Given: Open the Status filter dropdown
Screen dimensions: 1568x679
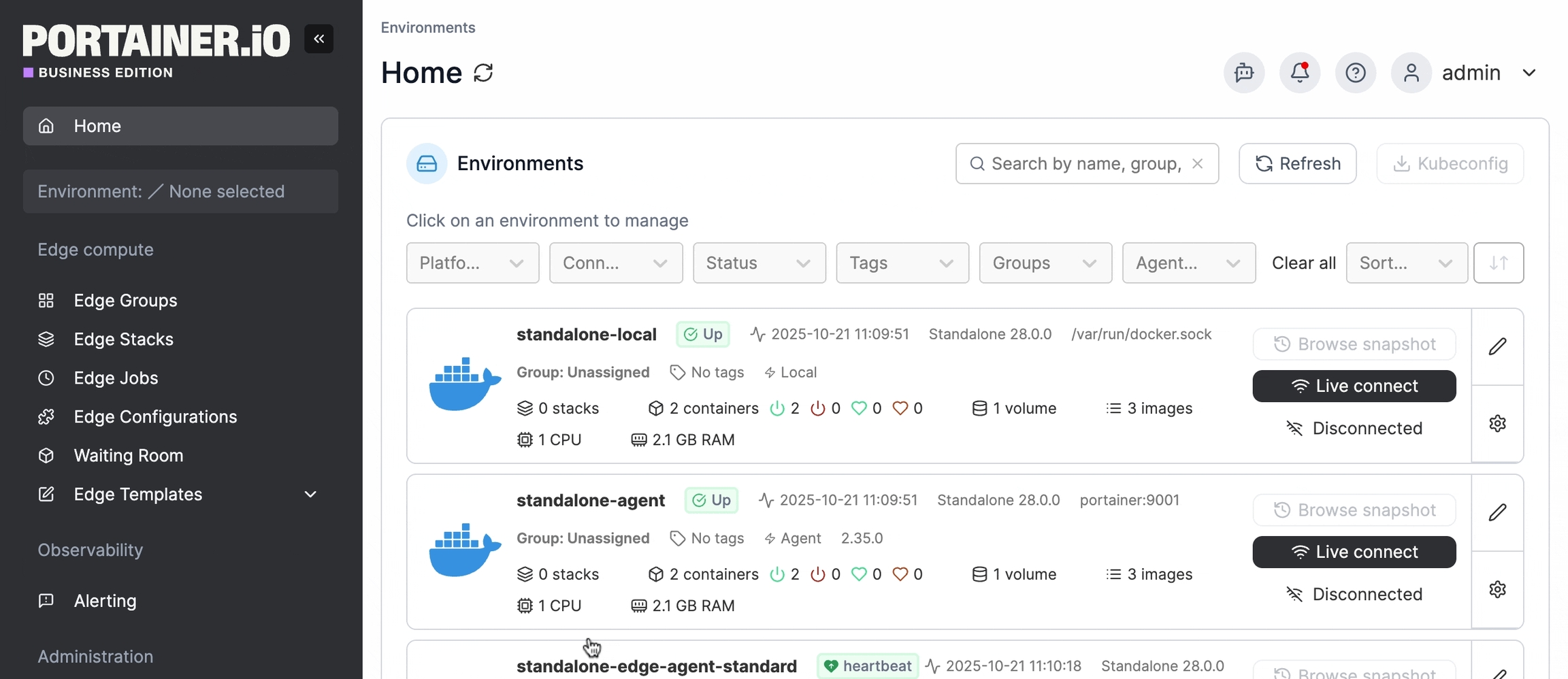Looking at the screenshot, I should point(759,263).
